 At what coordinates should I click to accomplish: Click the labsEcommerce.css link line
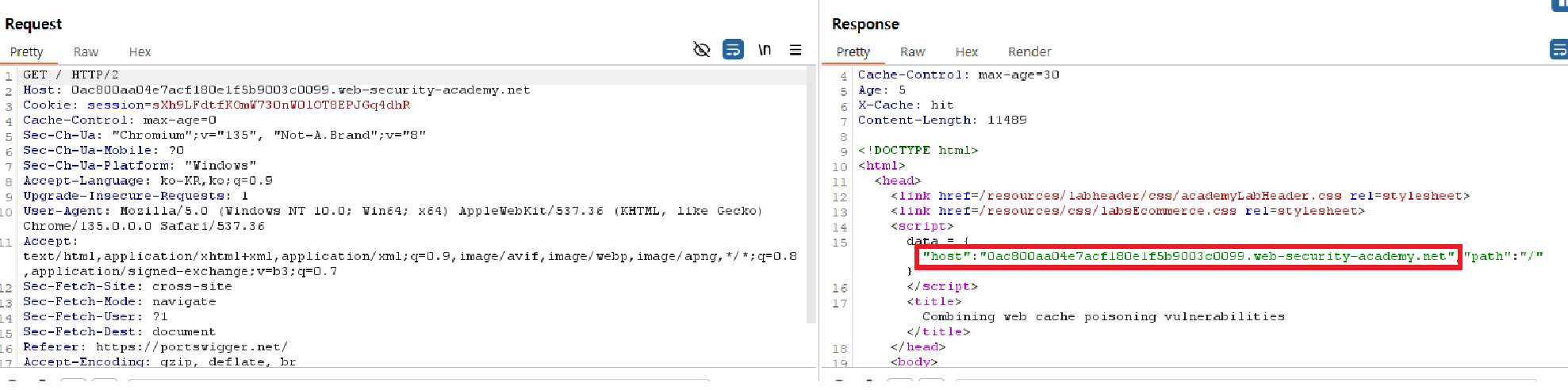1127,211
